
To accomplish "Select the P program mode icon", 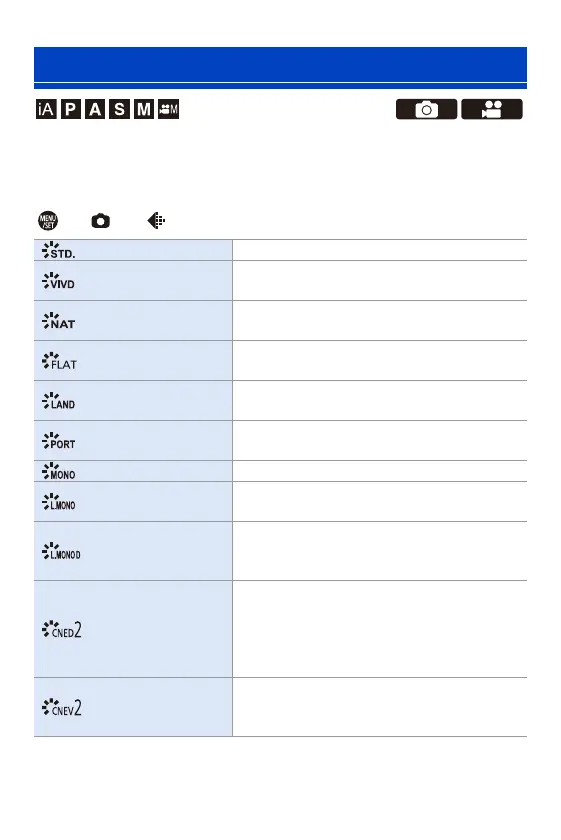I will (x=70, y=109).
